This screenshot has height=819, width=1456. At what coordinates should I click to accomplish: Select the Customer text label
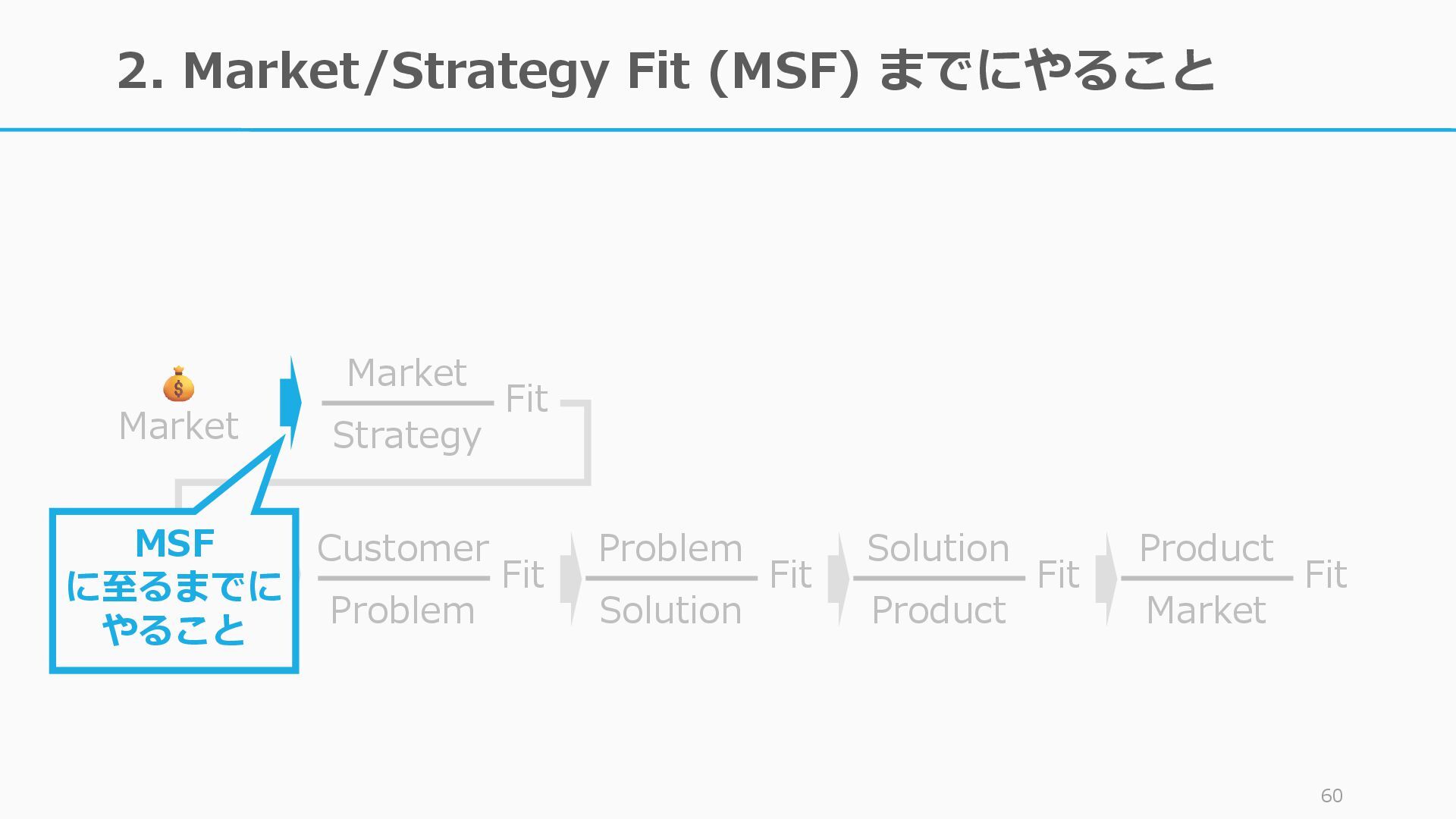click(403, 548)
